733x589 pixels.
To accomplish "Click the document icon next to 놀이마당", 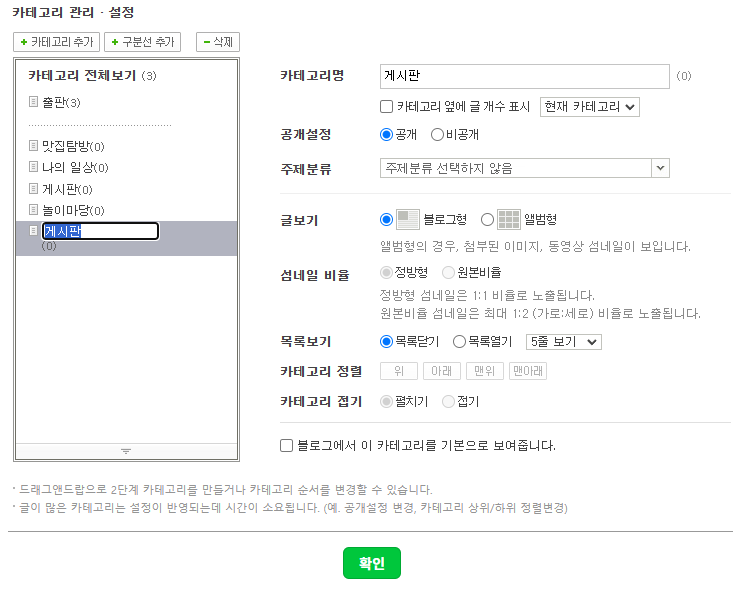I will (x=33, y=209).
